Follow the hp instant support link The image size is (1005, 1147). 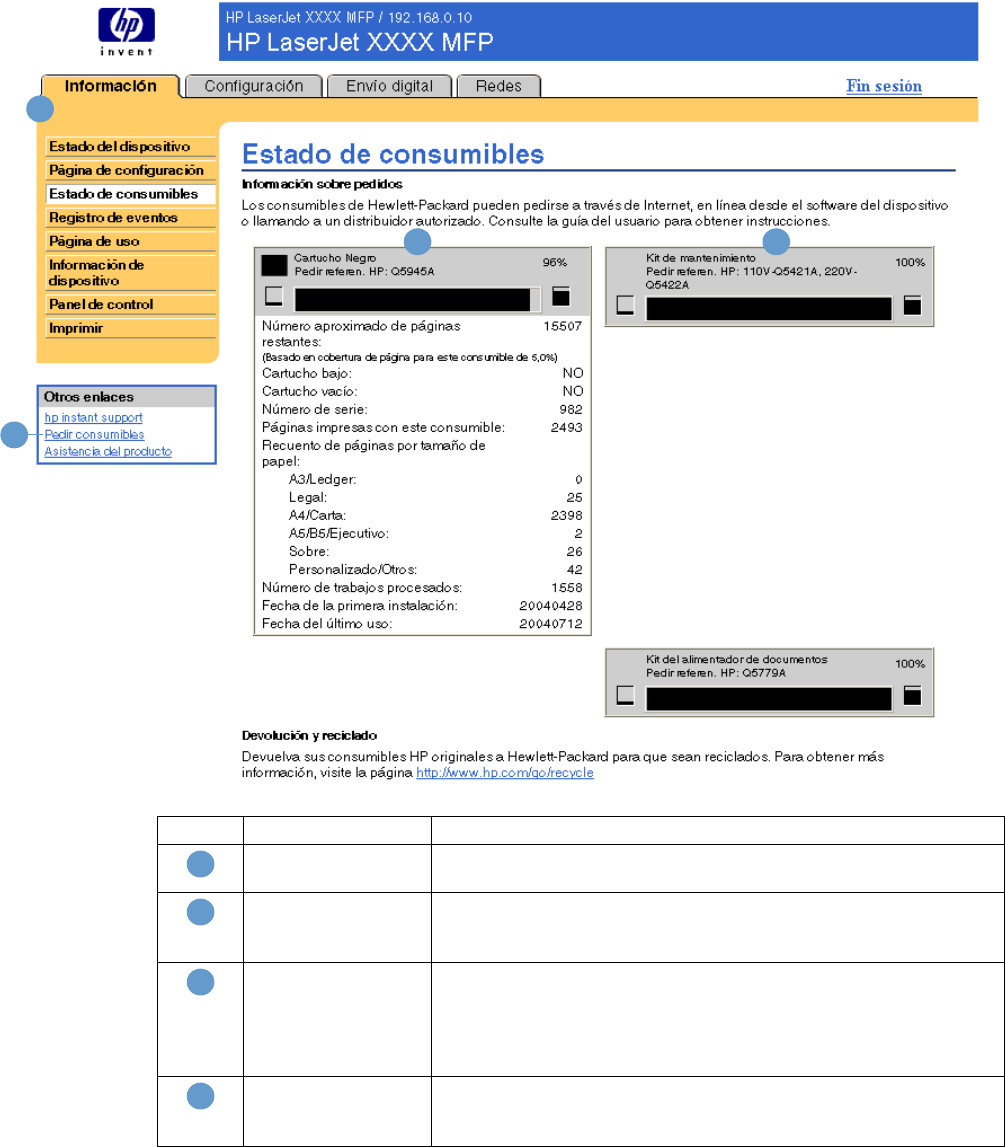click(94, 417)
